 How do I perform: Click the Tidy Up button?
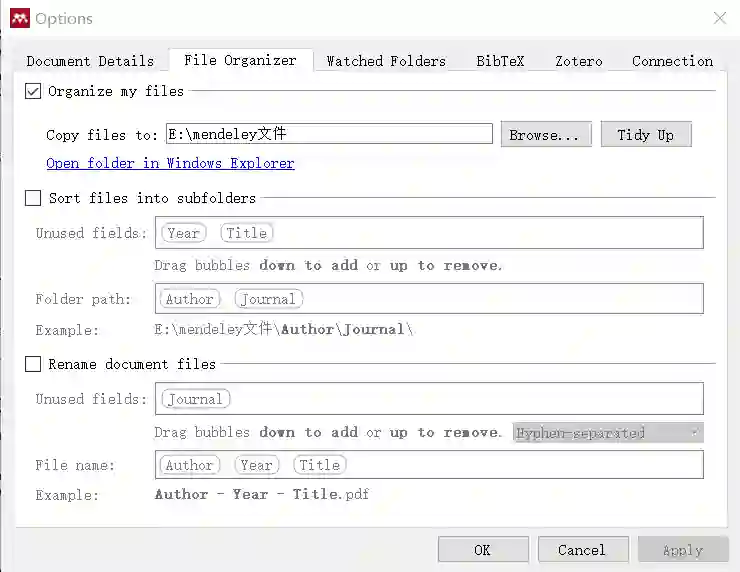[646, 135]
